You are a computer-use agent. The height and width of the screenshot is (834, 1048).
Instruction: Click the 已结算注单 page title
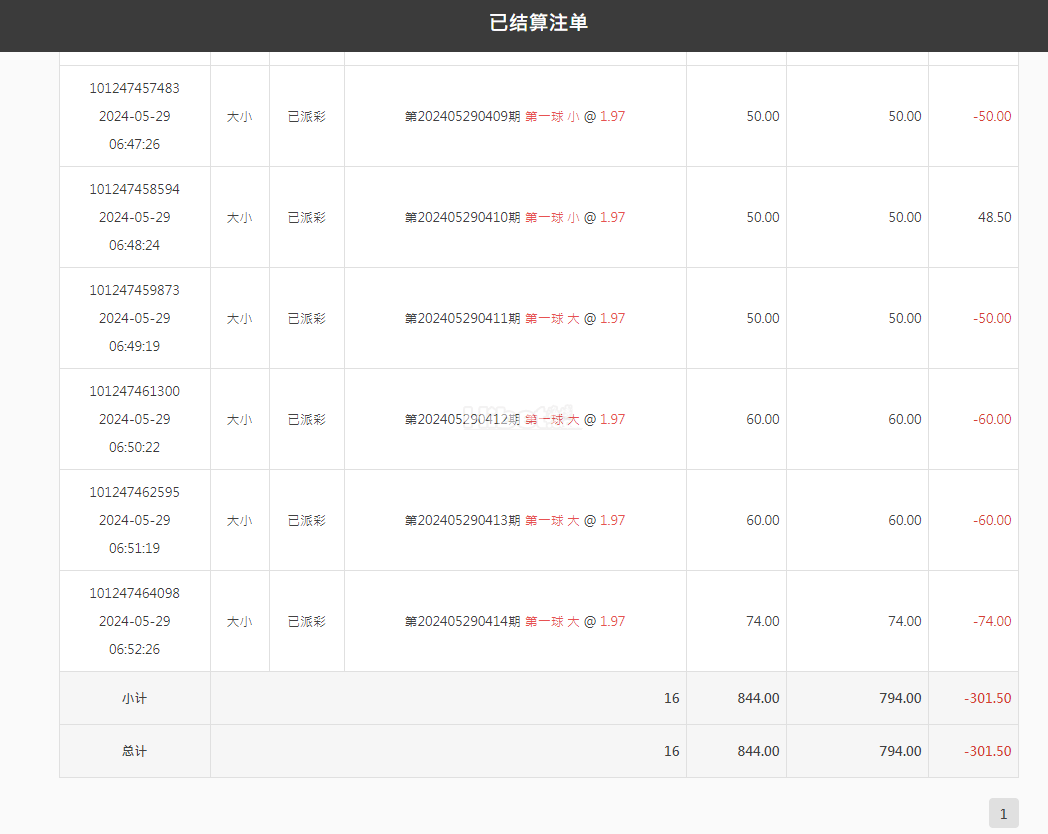[x=539, y=23]
